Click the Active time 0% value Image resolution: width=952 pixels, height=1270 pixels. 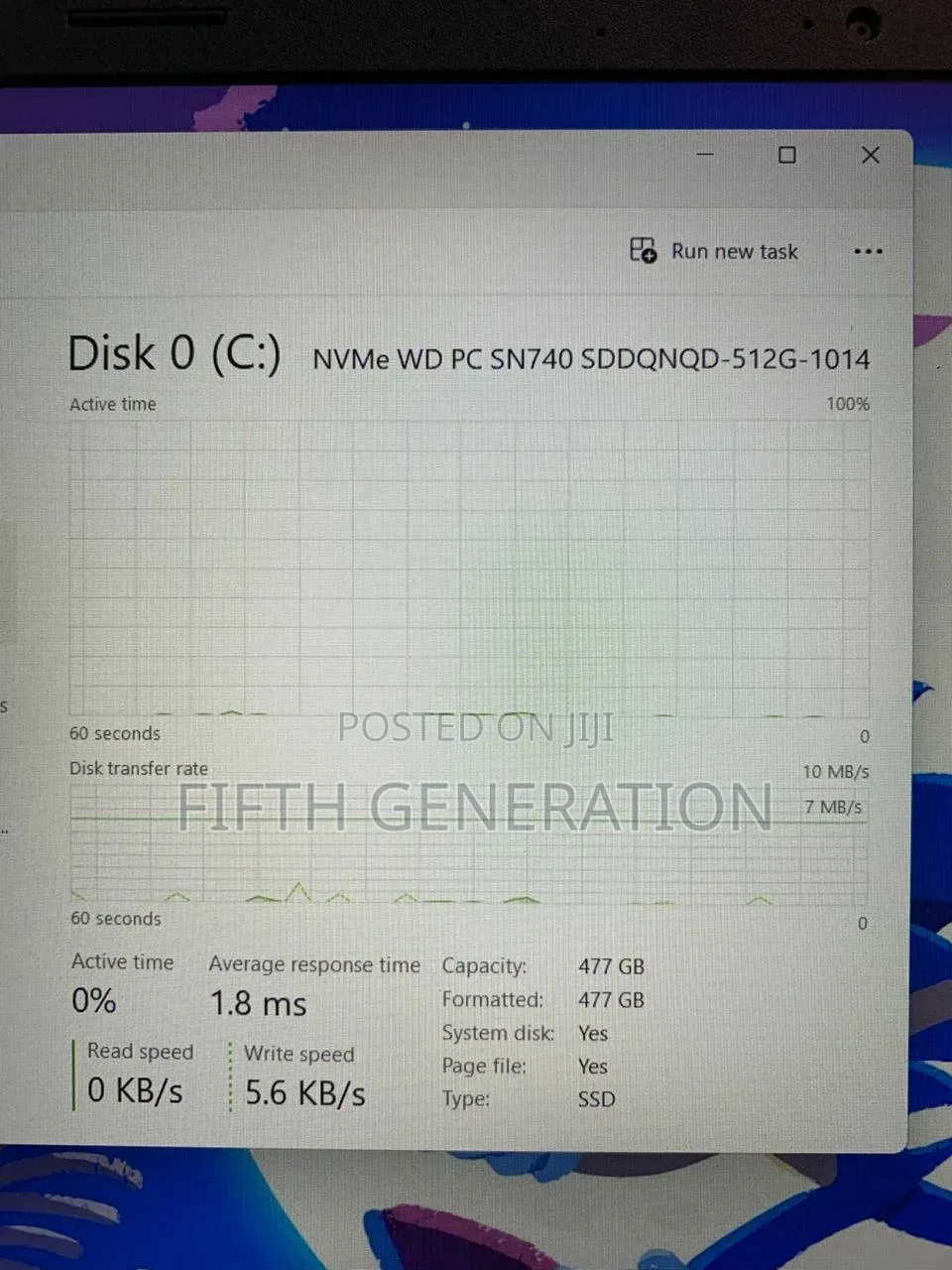click(93, 1000)
